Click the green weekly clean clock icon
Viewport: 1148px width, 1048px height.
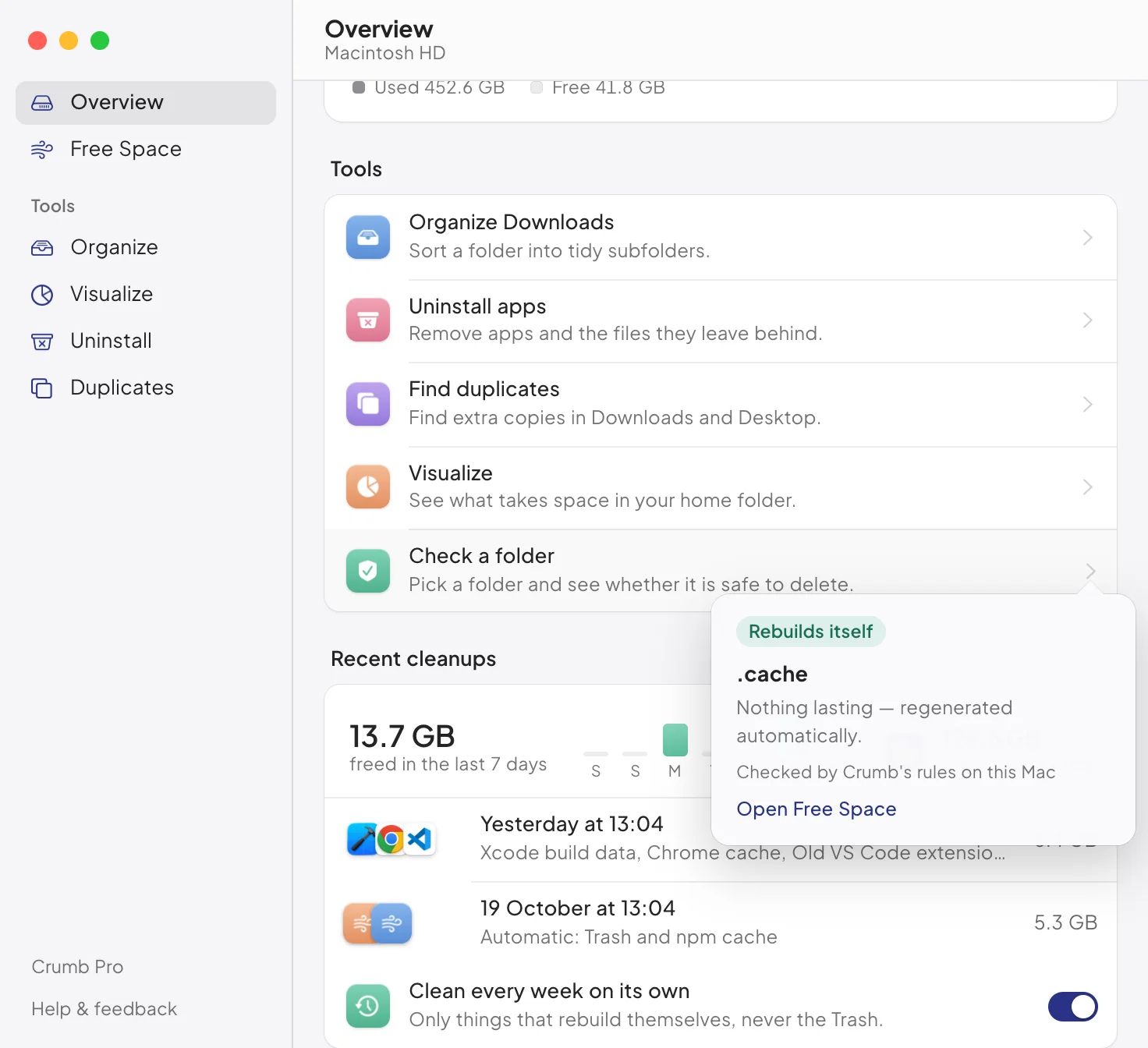(x=368, y=1006)
